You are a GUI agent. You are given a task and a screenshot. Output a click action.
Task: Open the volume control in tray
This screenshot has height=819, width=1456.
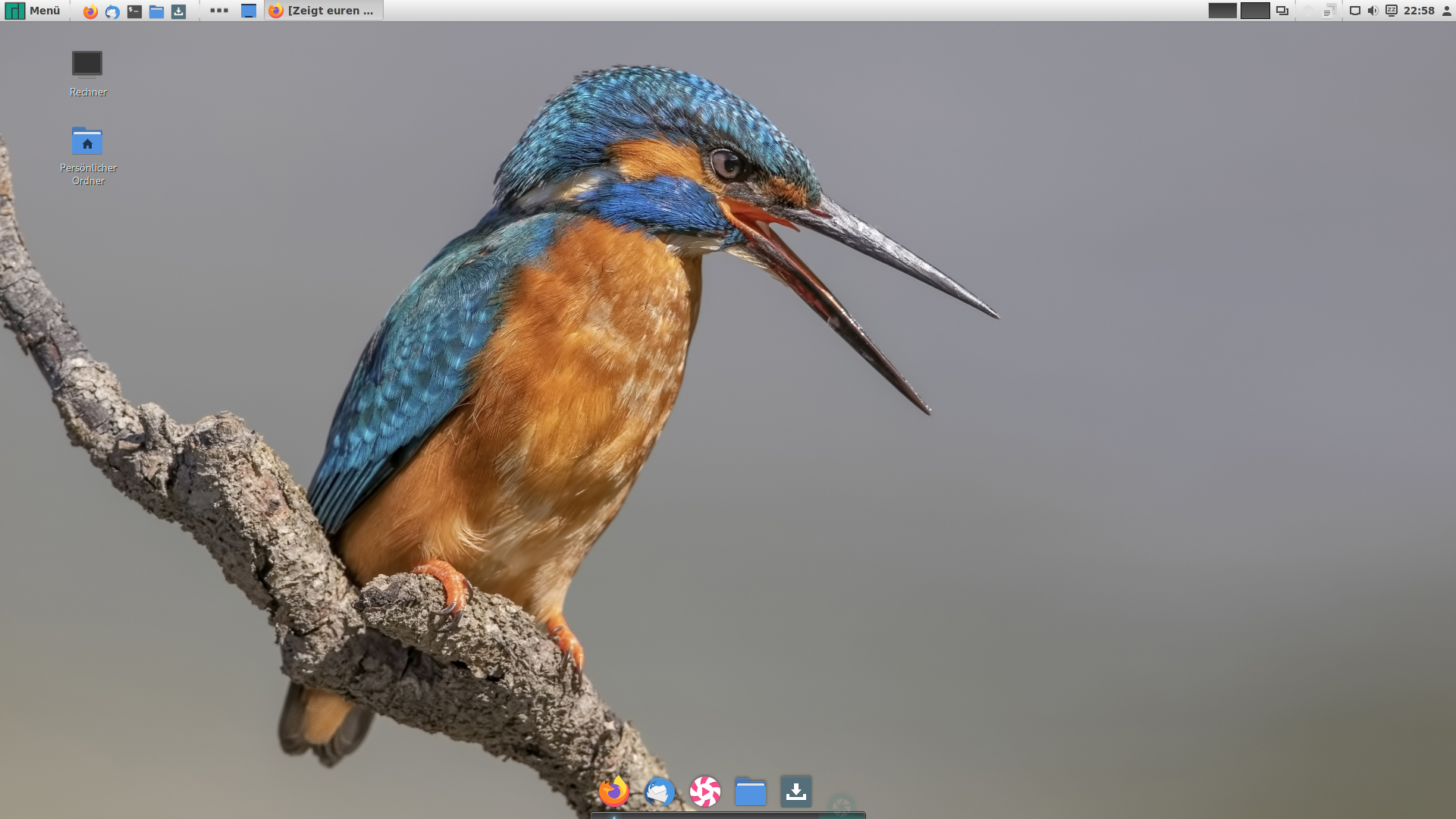[1373, 11]
